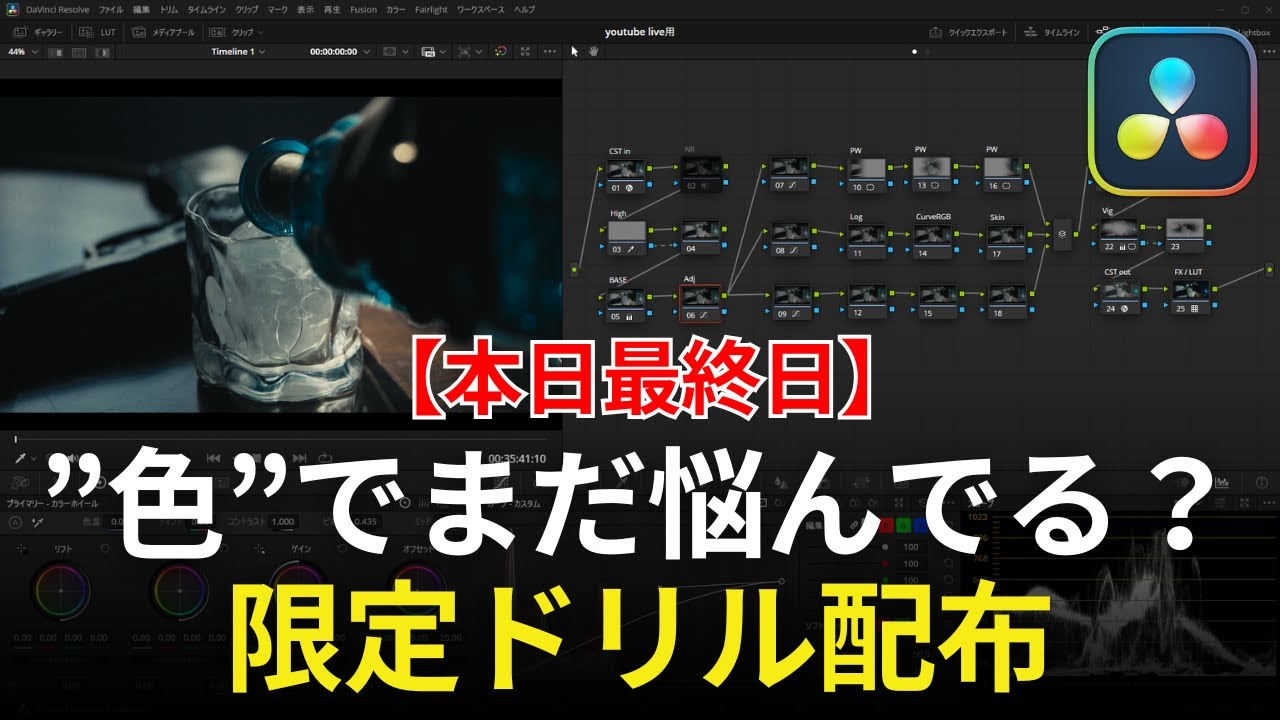Select the arrow pointer tool in node editor
1280x720 pixels.
click(x=575, y=51)
